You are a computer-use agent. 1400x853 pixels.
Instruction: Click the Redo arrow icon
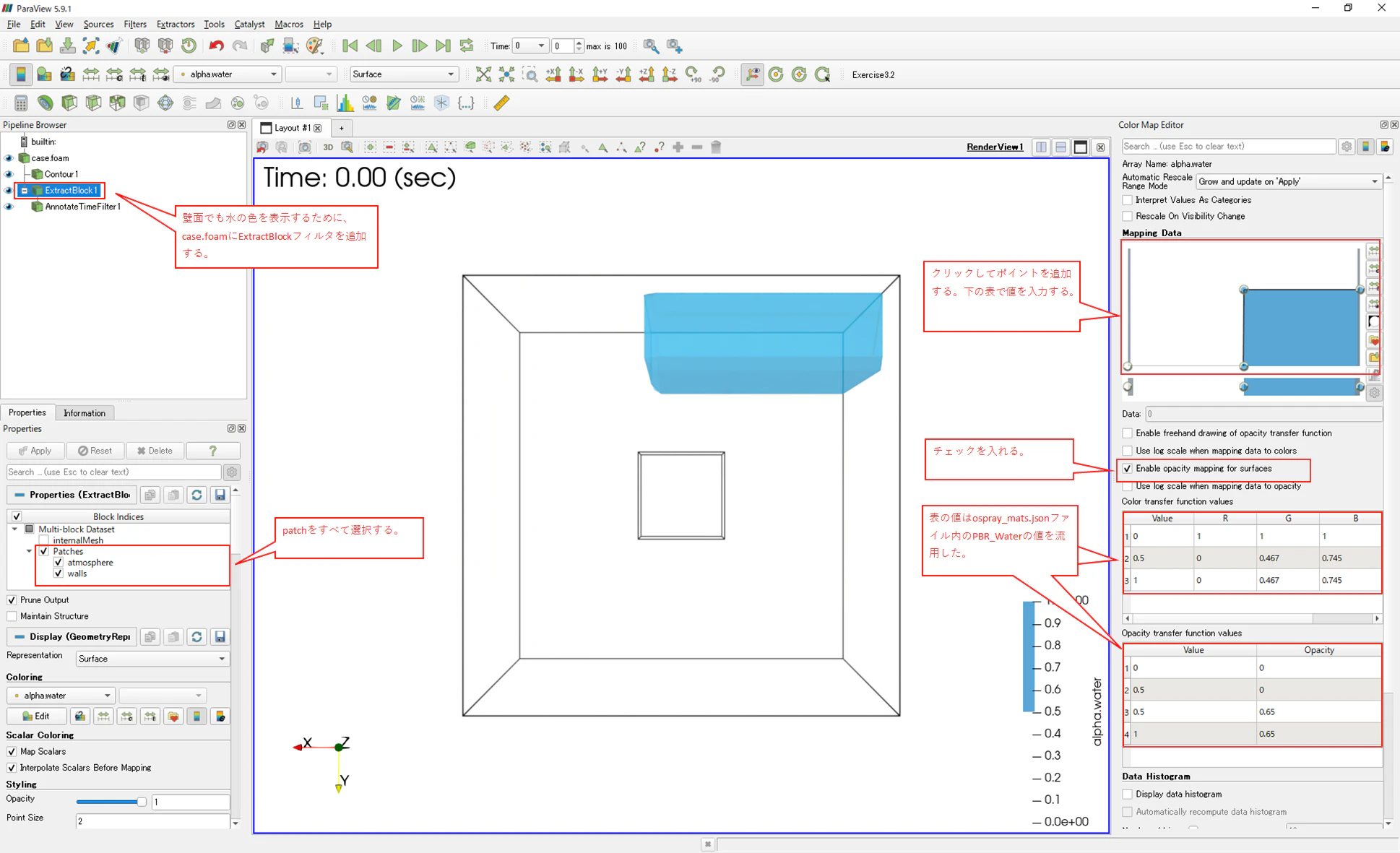coord(239,46)
